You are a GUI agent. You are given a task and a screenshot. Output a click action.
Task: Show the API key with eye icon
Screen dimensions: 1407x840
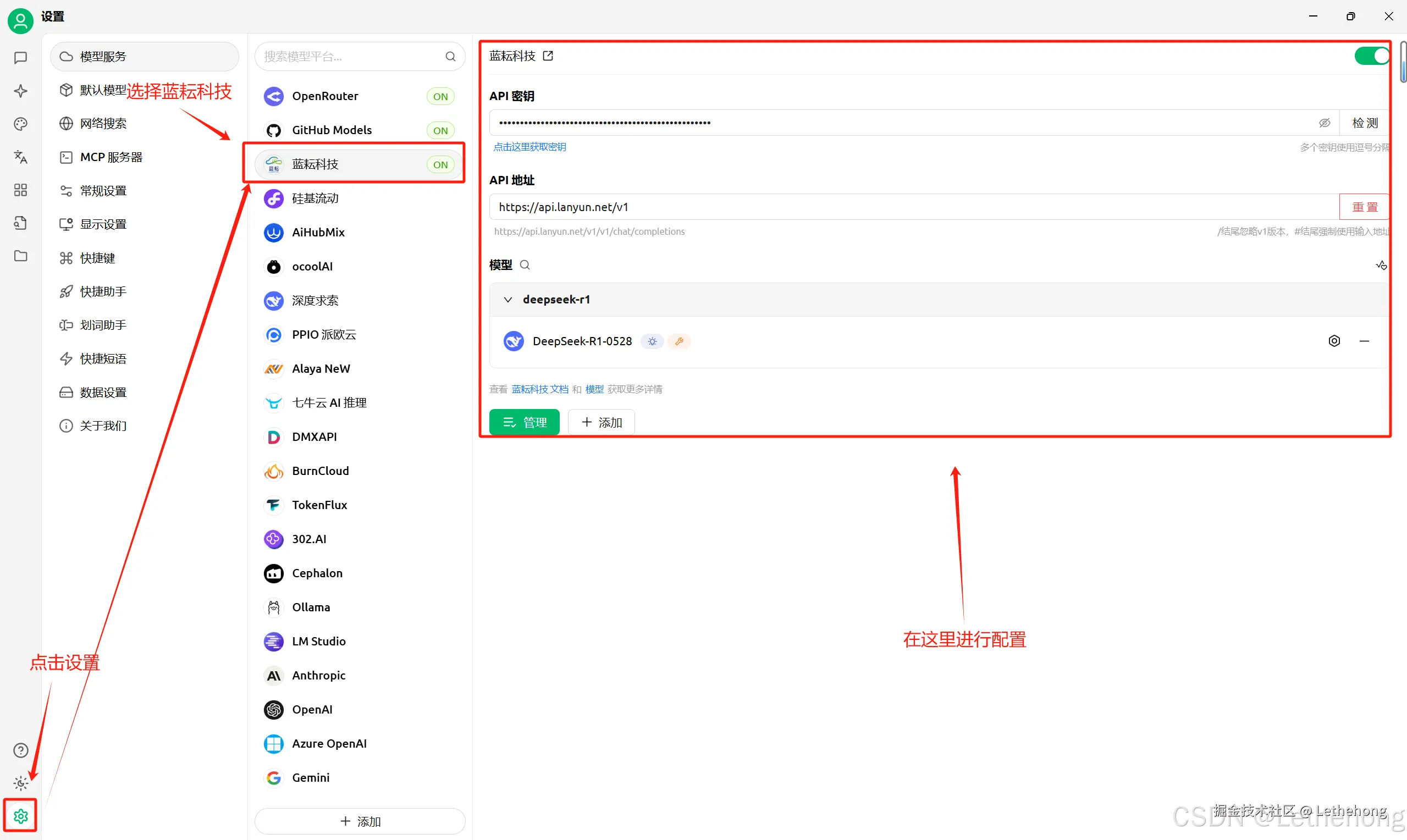click(1325, 123)
